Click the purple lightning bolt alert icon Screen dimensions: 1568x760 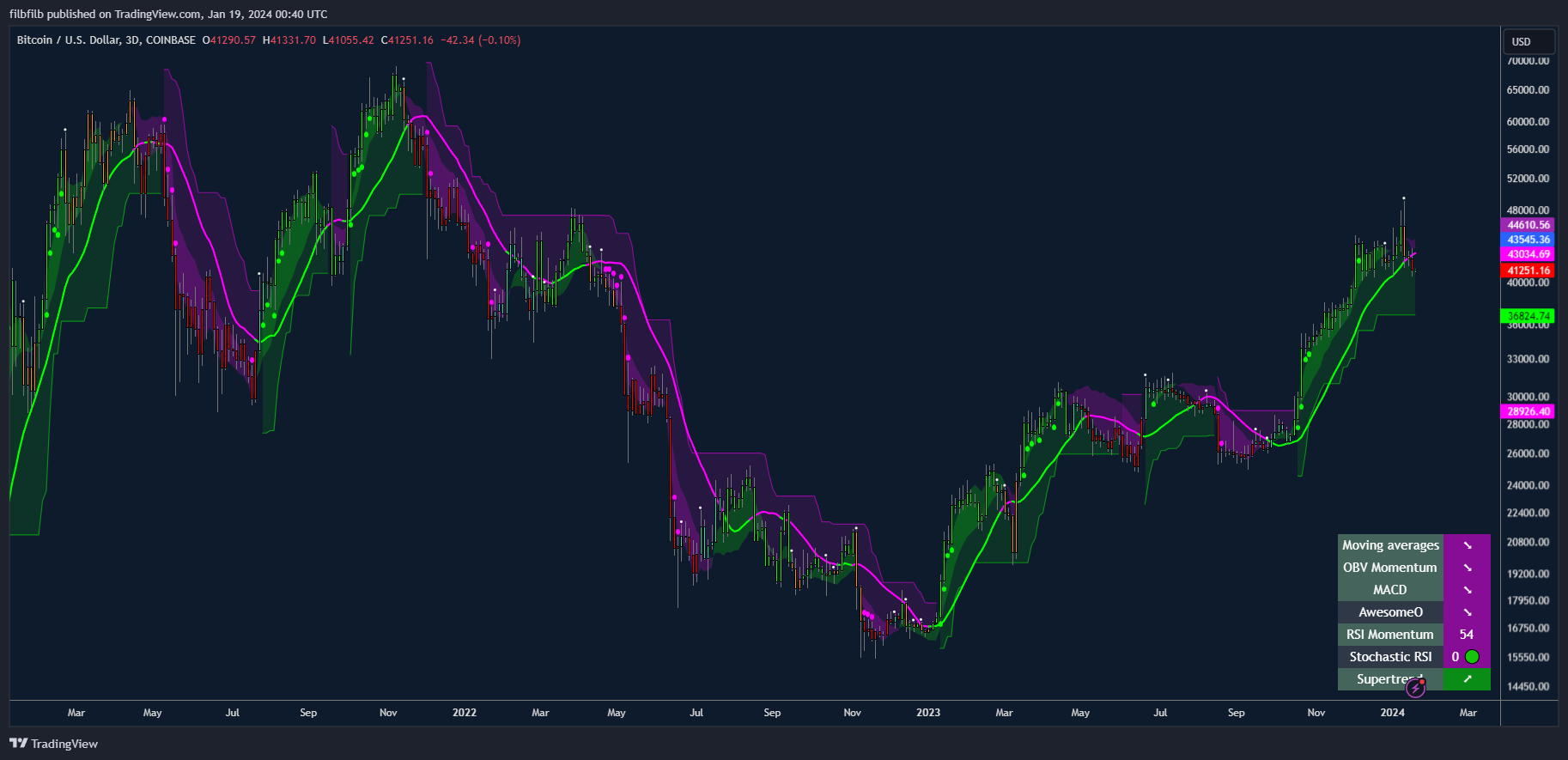[x=1415, y=688]
